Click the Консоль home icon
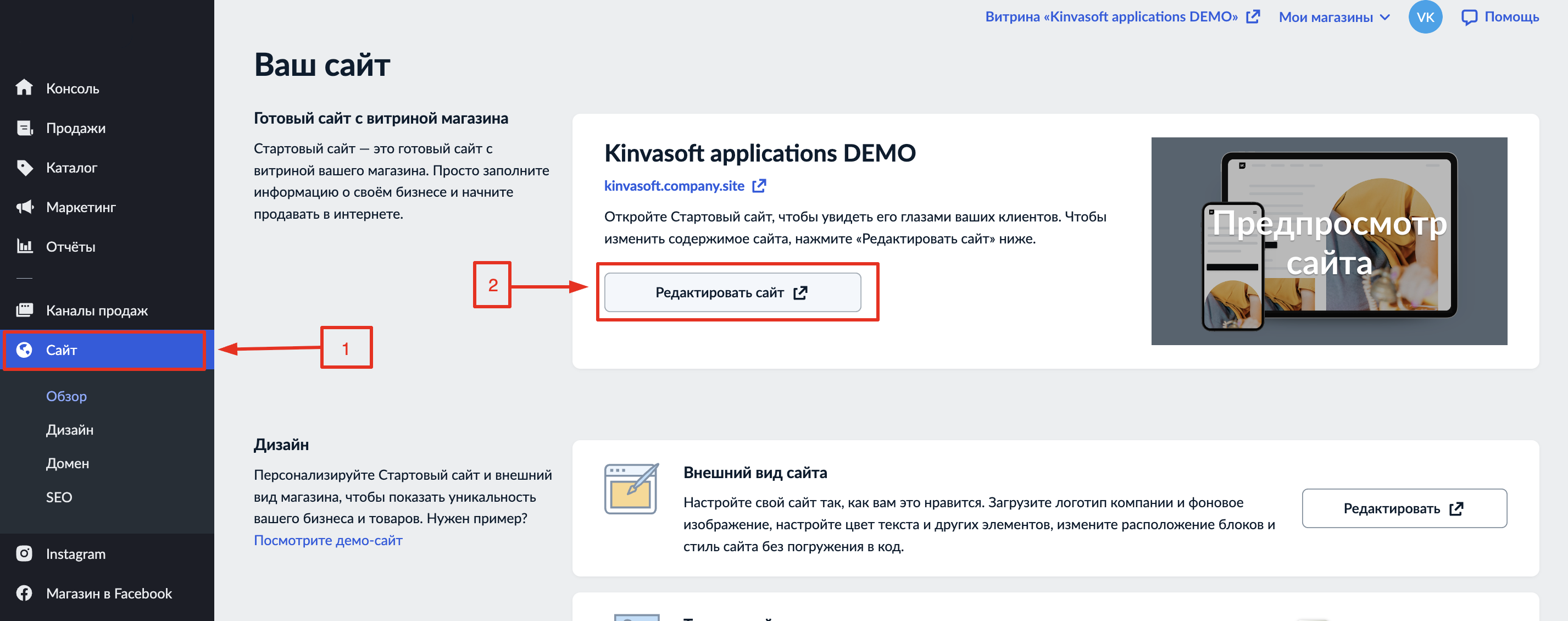1568x621 pixels. pyautogui.click(x=24, y=88)
